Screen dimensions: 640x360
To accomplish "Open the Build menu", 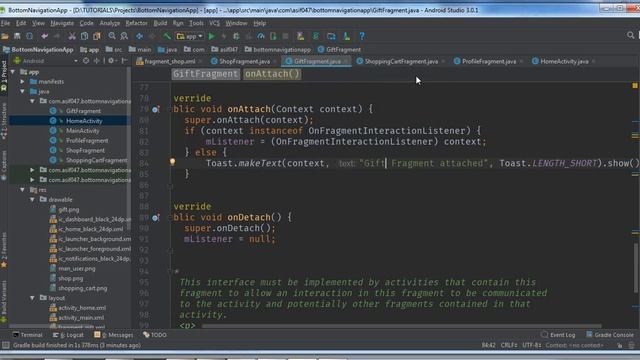I will 160,23.
